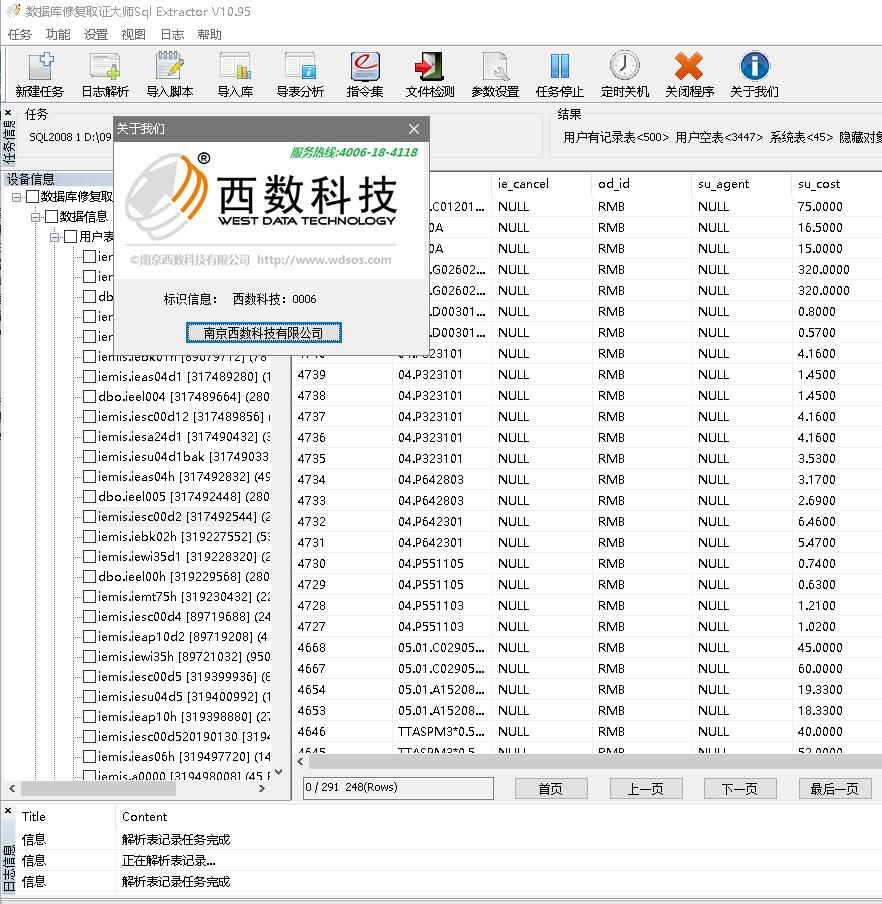
Task: Collapse the 数据信息 tree node
Action: (35, 217)
